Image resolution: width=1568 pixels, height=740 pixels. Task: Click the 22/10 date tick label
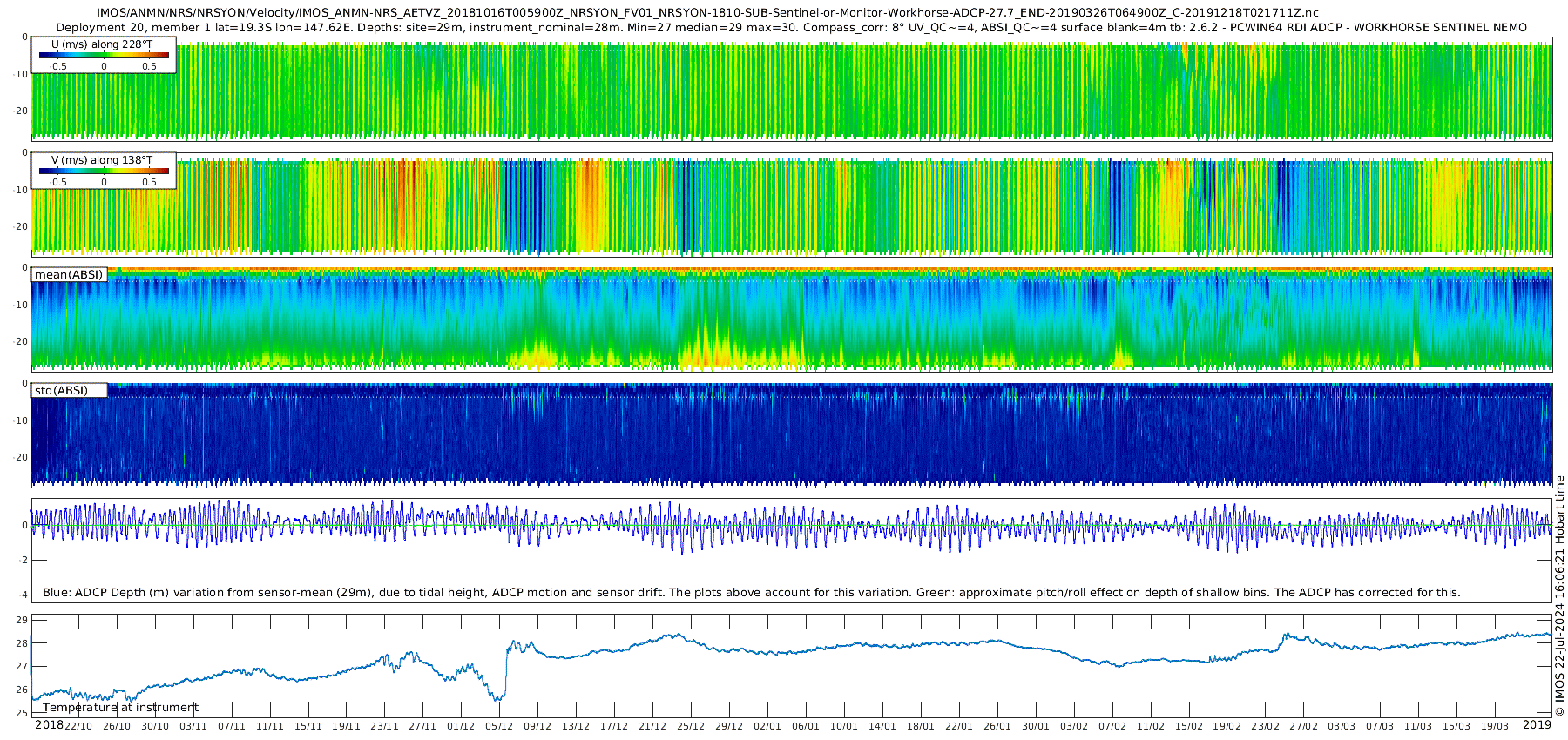(78, 726)
